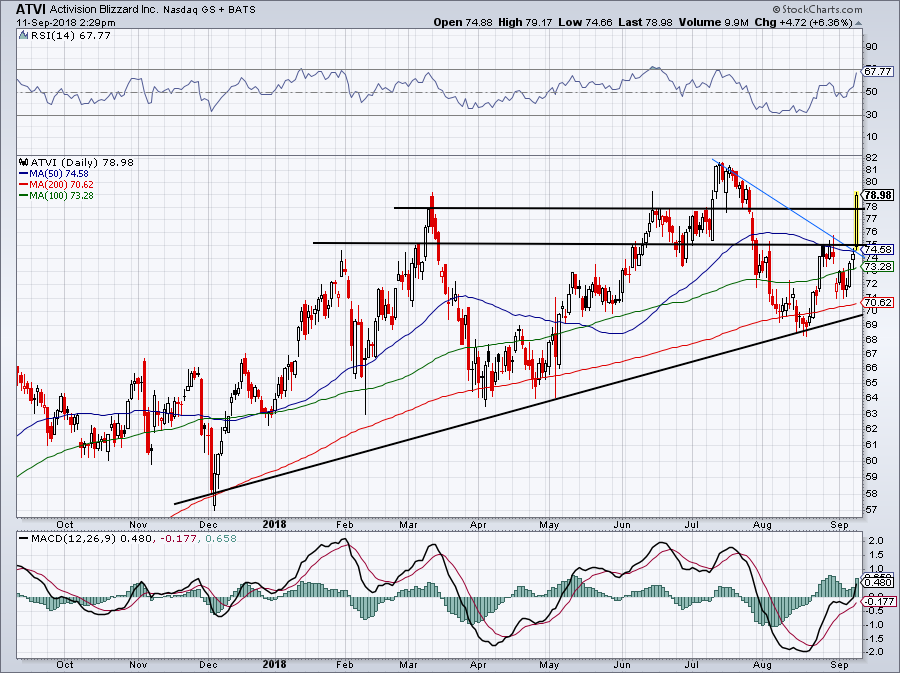Screen dimensions: 900x673
Task: Click the 0.480 MACD tag on right axis
Action: tap(879, 582)
